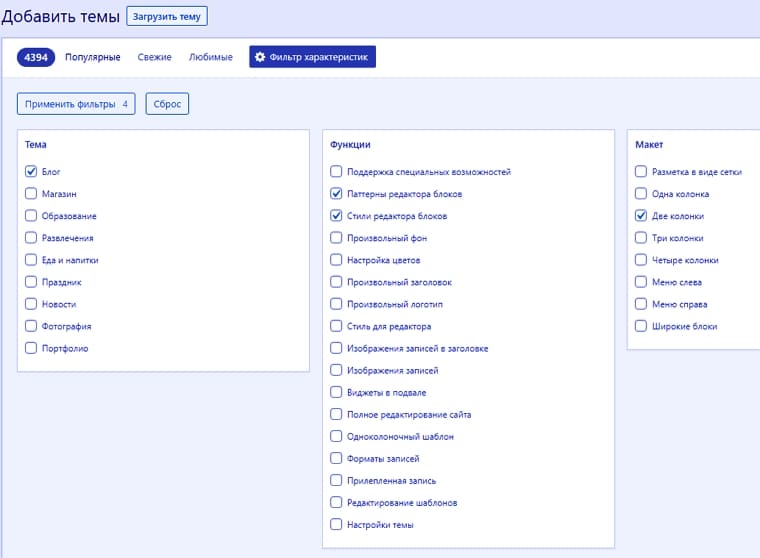Viewport: 760px width, 558px height.
Task: Select the Портфолио subject checkbox
Action: click(31, 348)
